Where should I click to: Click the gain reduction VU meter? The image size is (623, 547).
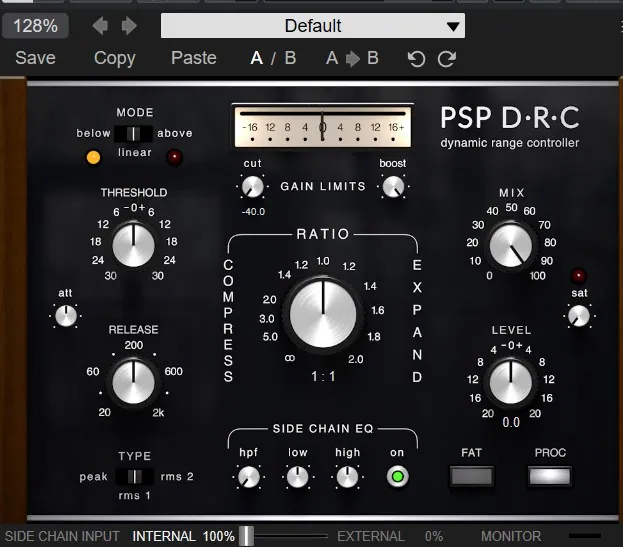(323, 127)
